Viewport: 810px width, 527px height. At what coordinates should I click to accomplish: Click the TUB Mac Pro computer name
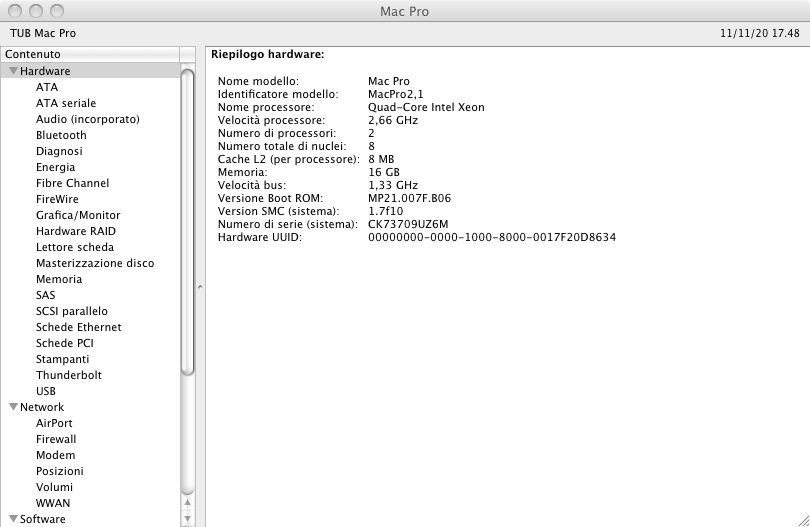(x=43, y=33)
